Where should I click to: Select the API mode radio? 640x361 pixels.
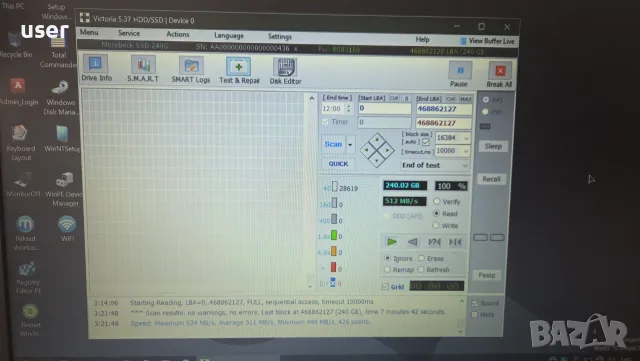click(x=486, y=100)
